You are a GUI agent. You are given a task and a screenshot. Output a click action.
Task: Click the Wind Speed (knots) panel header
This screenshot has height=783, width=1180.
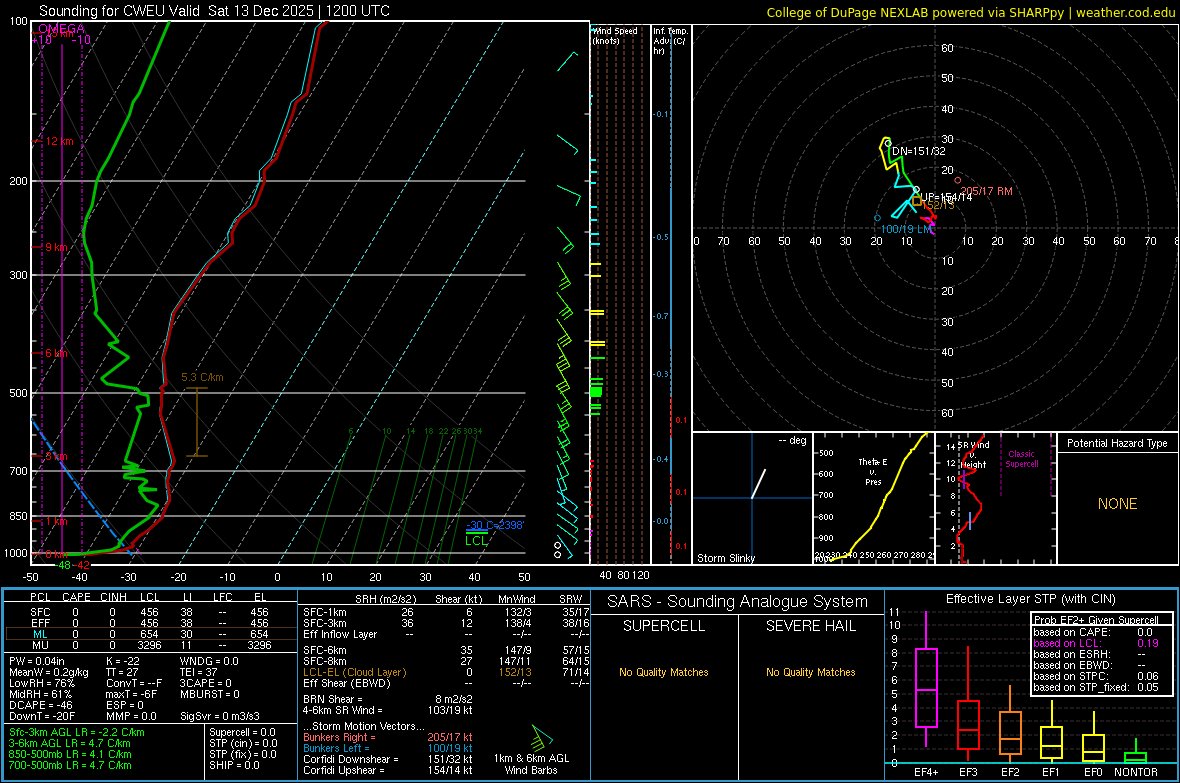[x=615, y=35]
